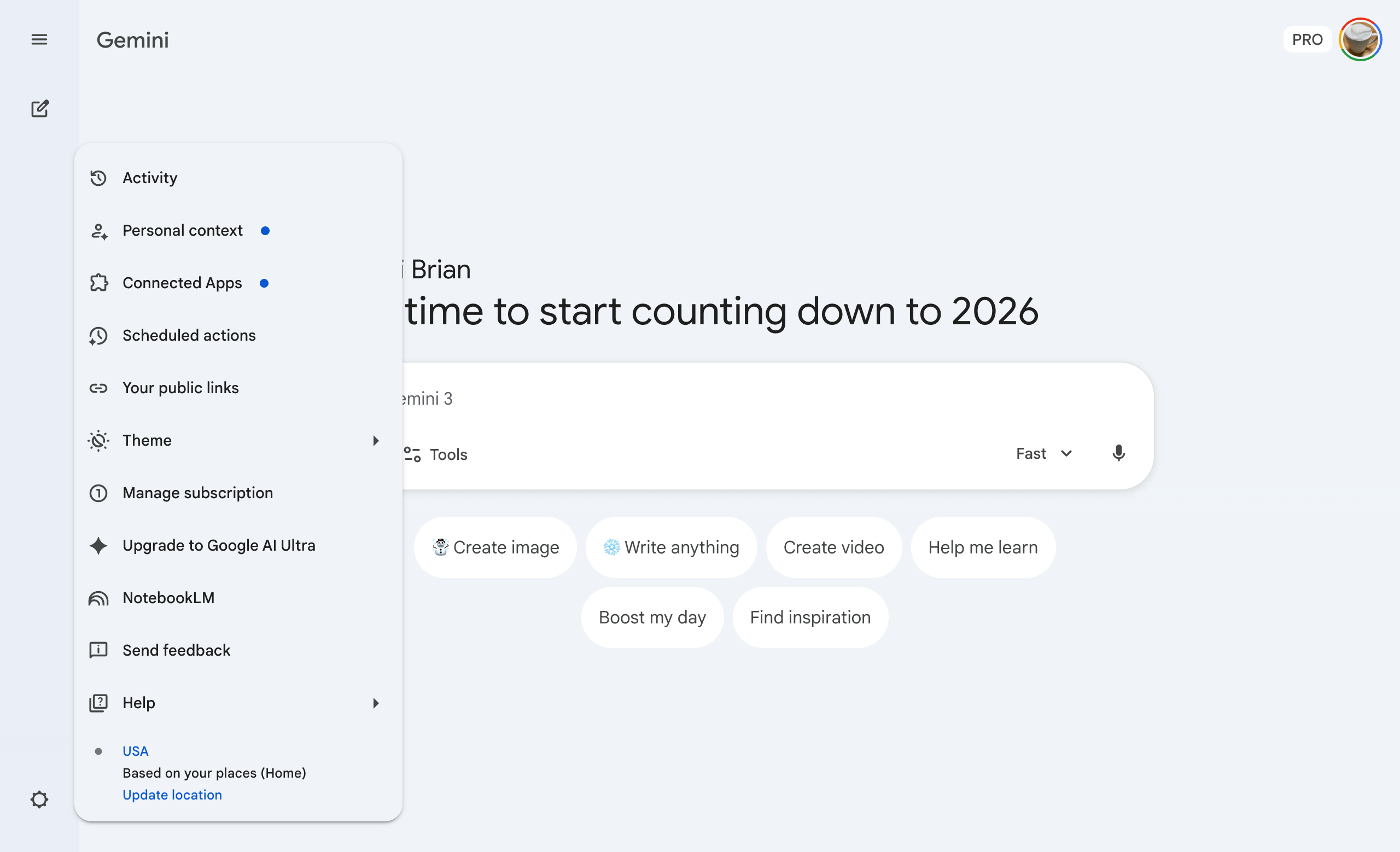Click the PRO badge button
The image size is (1400, 852).
pyautogui.click(x=1307, y=39)
